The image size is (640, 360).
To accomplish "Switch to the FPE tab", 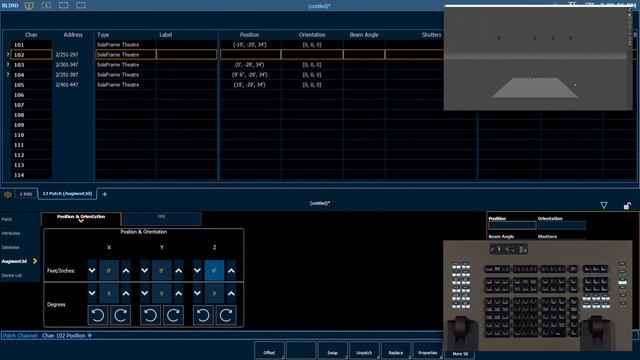I will tap(161, 218).
